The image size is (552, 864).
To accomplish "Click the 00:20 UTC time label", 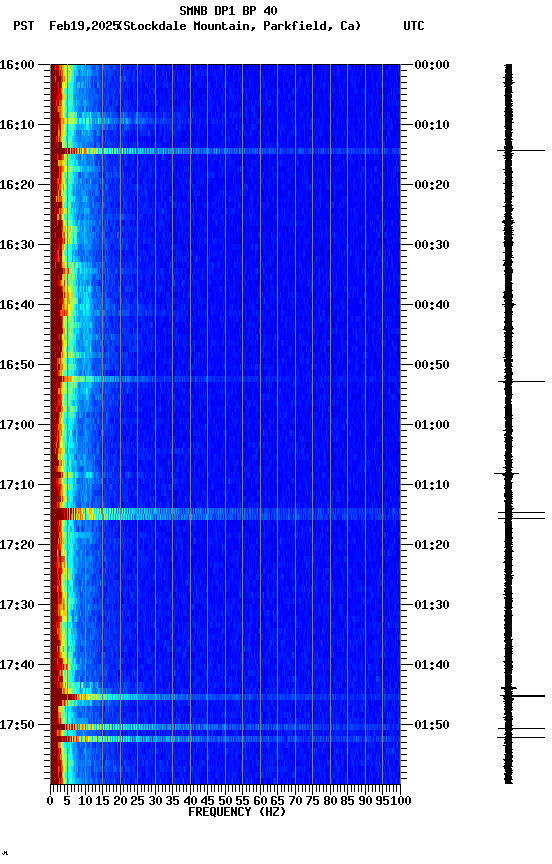I will pyautogui.click(x=432, y=185).
